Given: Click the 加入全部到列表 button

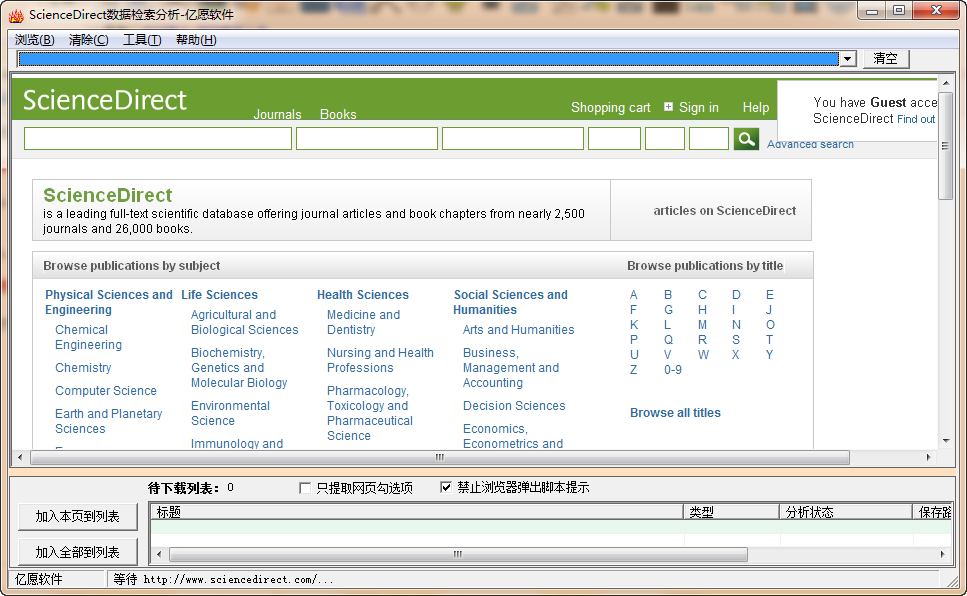Looking at the screenshot, I should pyautogui.click(x=78, y=552).
